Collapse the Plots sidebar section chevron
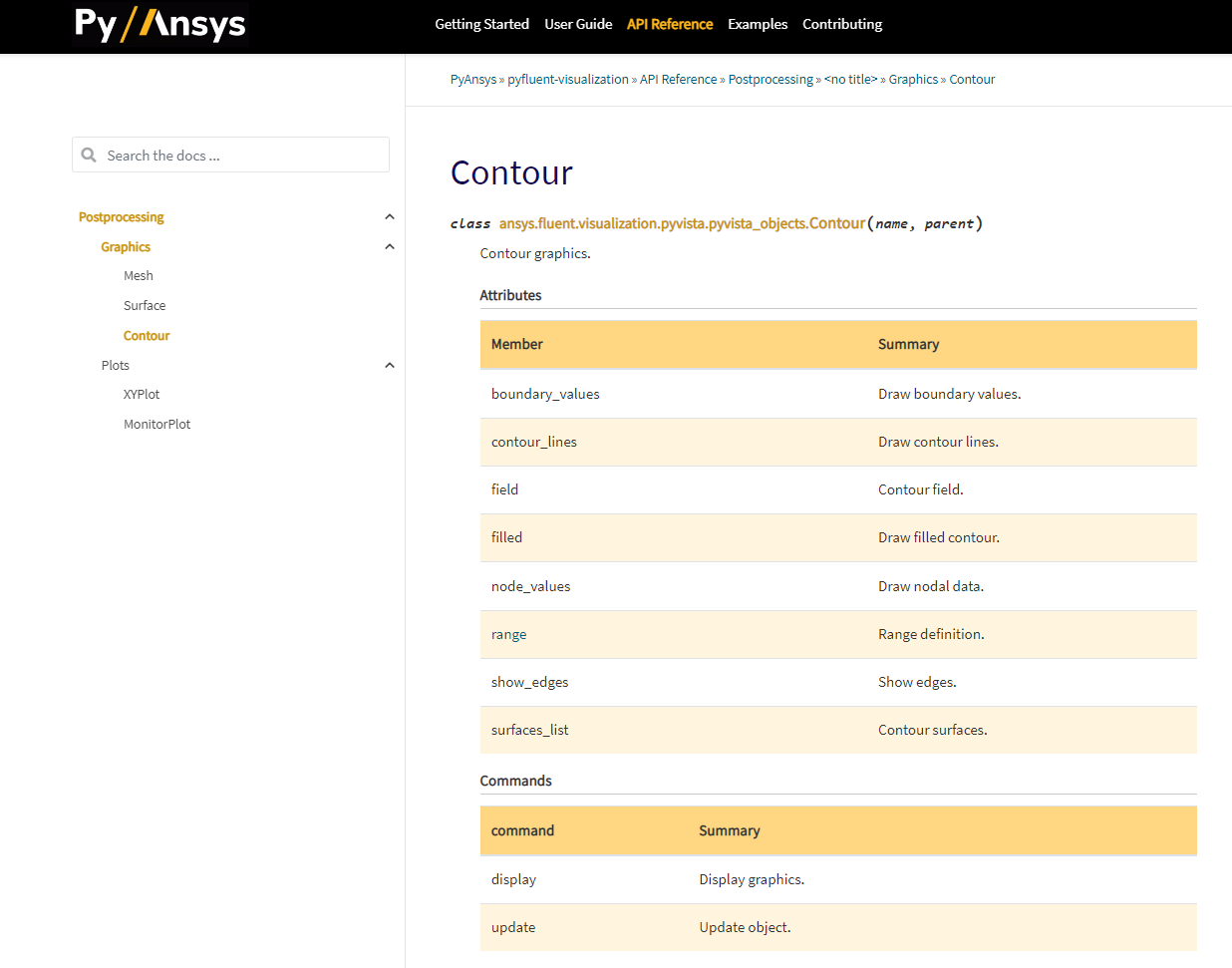Viewport: 1232px width, 968px height. [x=390, y=366]
